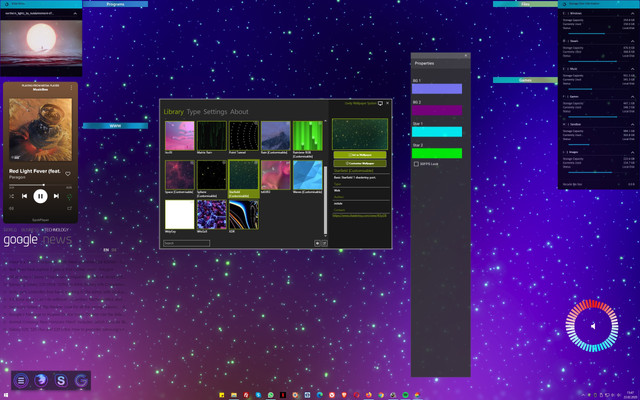Collapse the Music drive section
Image resolution: width=640 pixels, height=400 pixels.
click(x=633, y=69)
